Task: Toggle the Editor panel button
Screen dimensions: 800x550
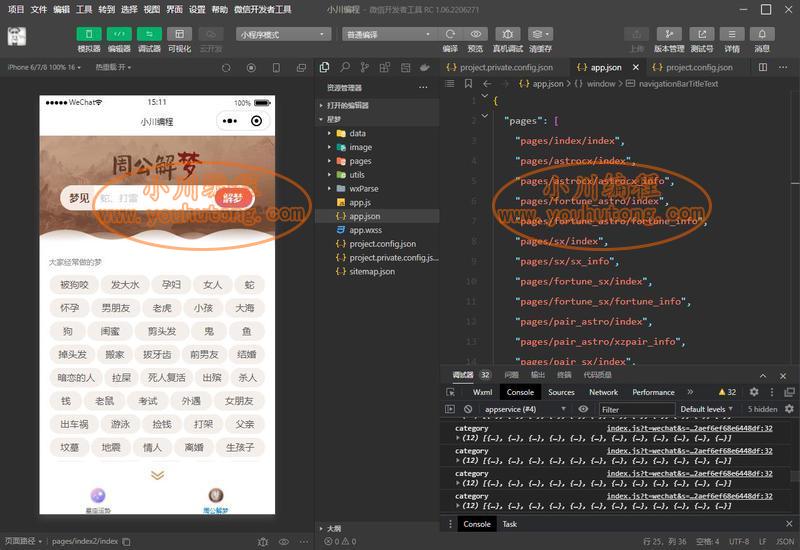Action: [119, 34]
